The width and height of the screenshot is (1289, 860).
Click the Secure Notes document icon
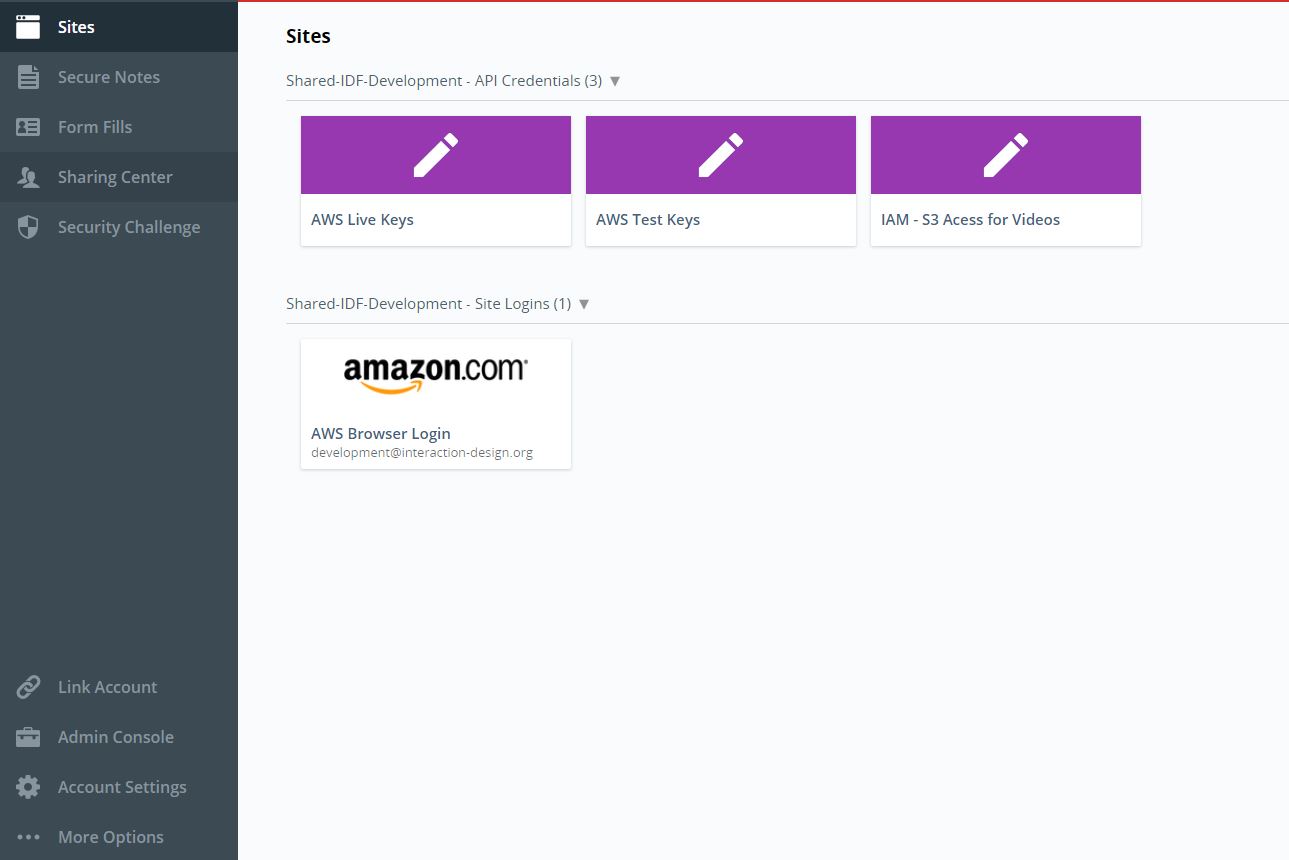click(x=28, y=77)
